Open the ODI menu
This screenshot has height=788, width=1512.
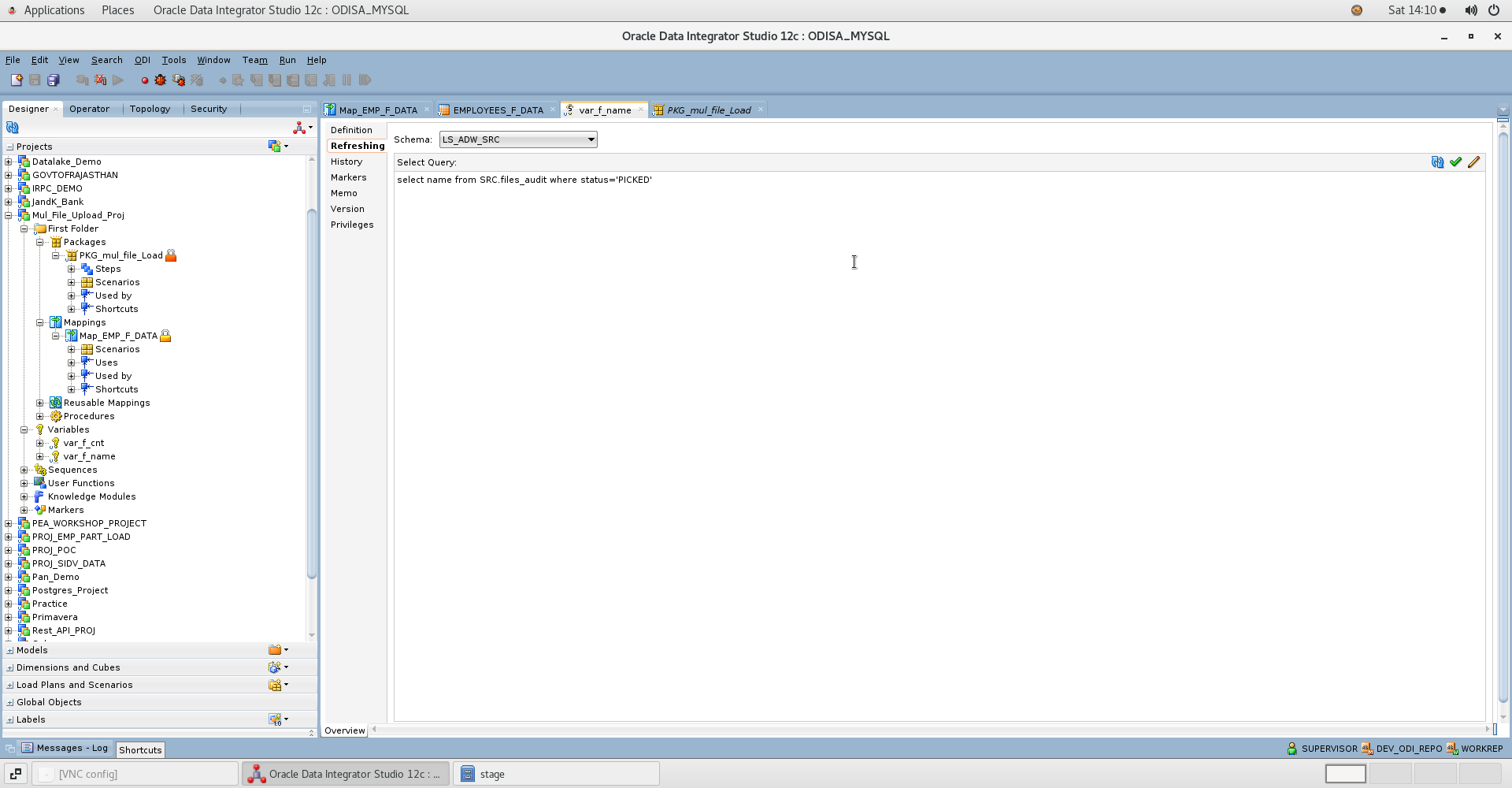tap(143, 60)
